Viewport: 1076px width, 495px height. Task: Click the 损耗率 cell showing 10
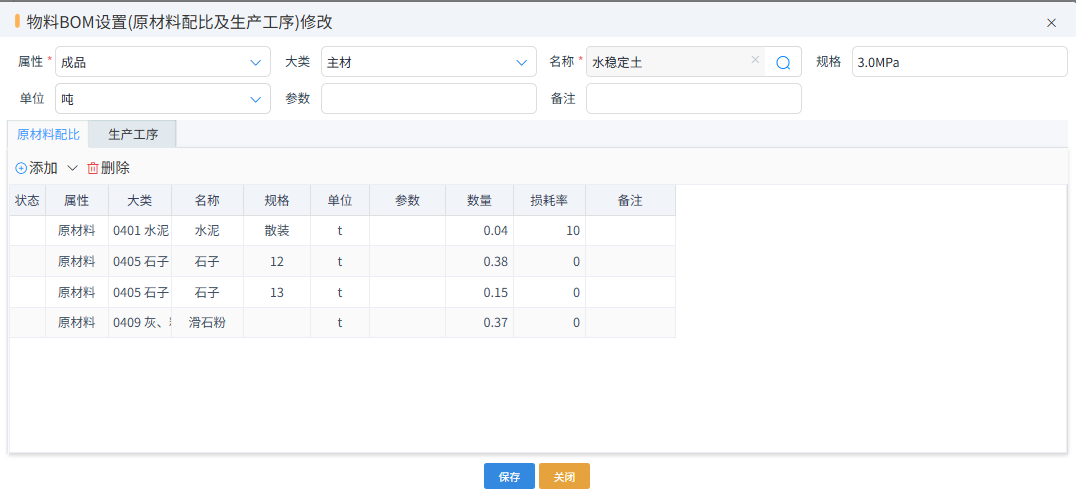549,231
